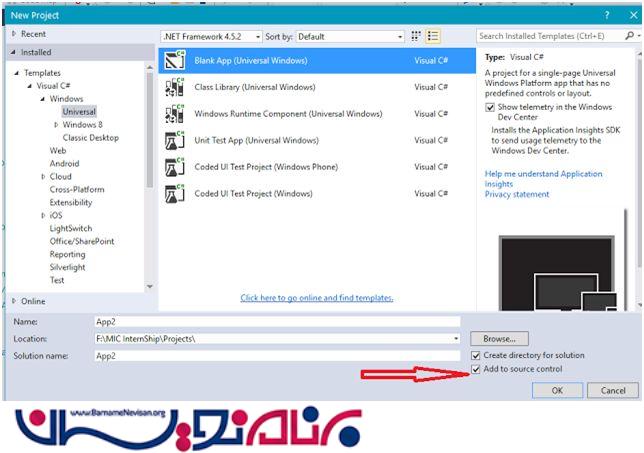644x453 pixels.
Task: Click the template tree scrollbar down arrow
Action: 150,286
